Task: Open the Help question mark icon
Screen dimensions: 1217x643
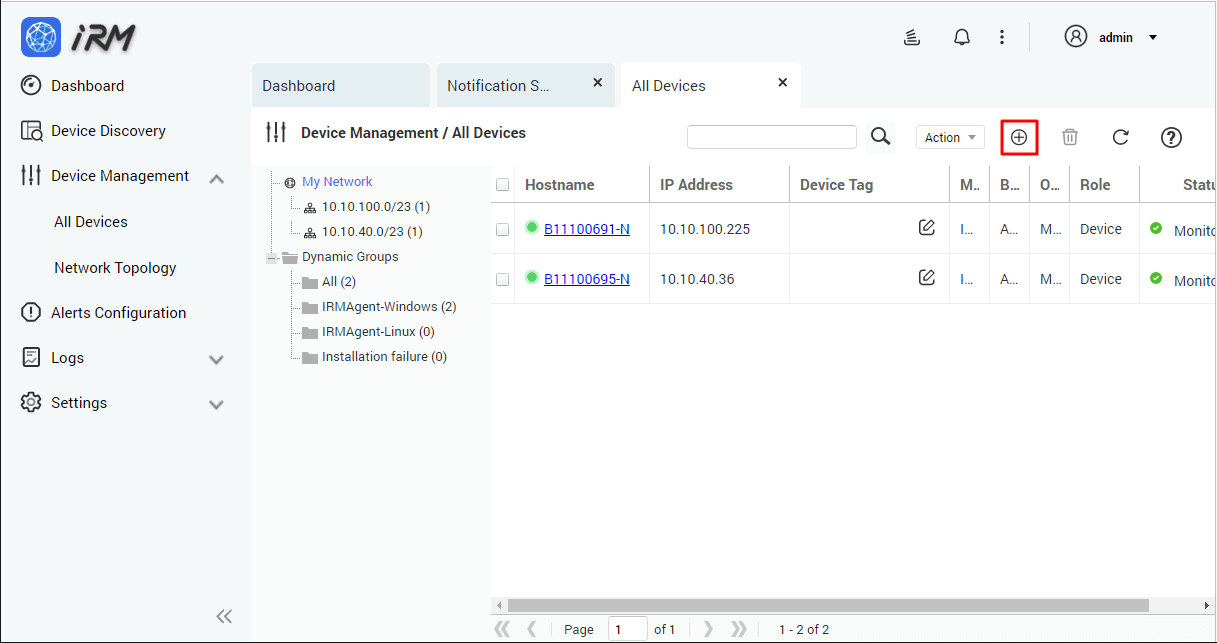Action: click(1171, 137)
